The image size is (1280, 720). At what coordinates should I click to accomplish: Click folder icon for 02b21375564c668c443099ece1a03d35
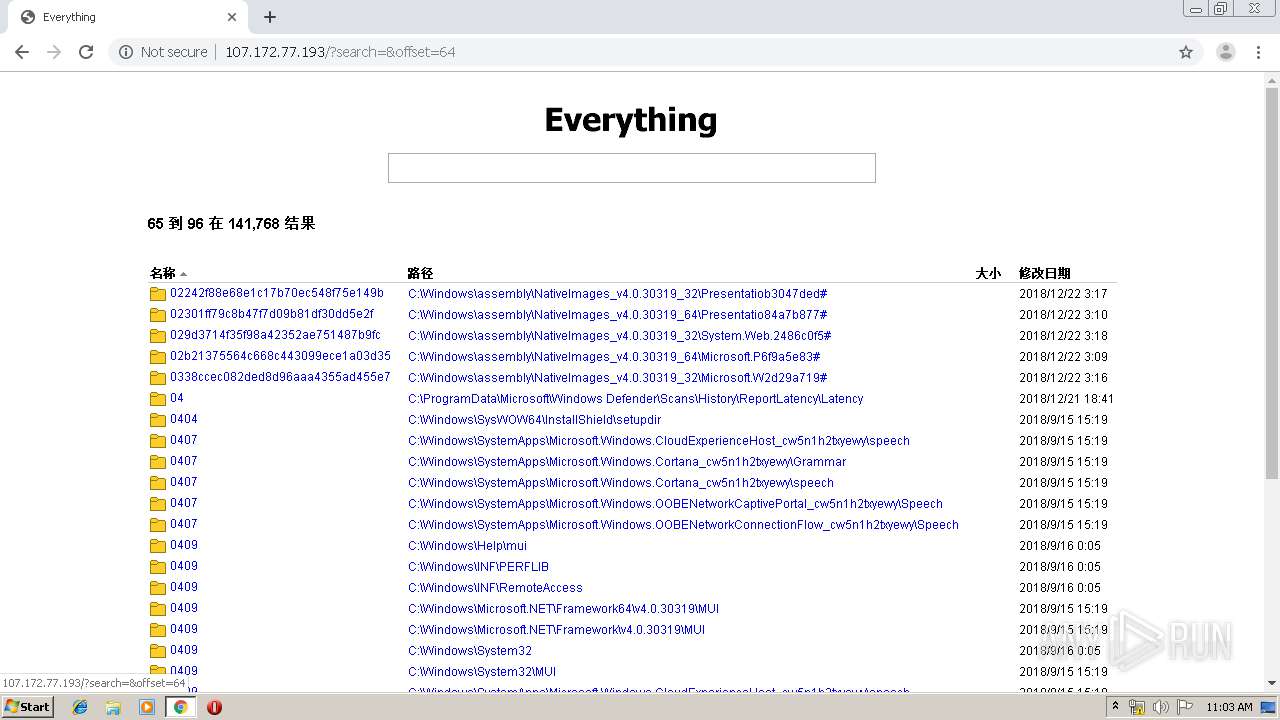click(158, 357)
